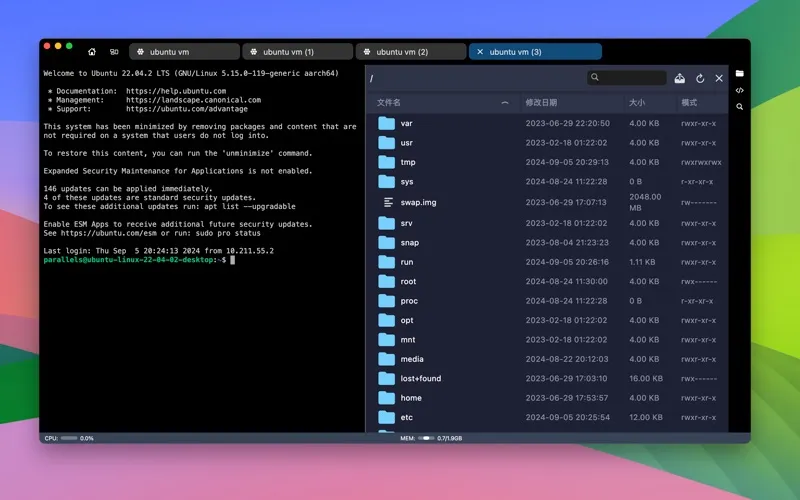Screen dimensions: 800x500
Task: Select the 12.00 KB size of etc
Action: tap(646, 417)
